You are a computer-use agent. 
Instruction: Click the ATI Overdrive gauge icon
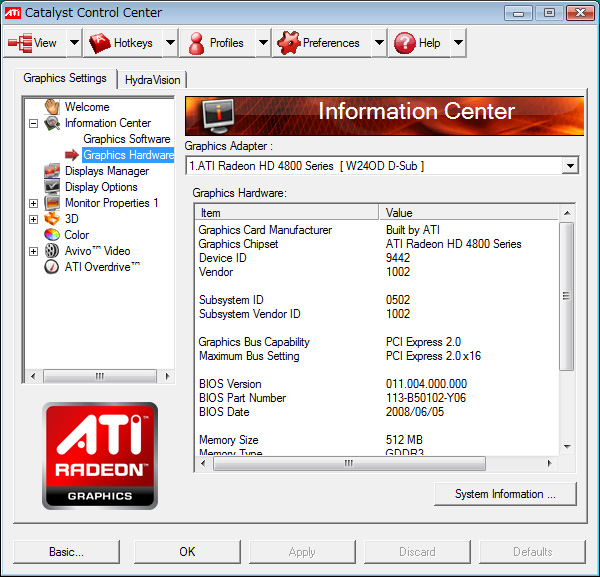pos(52,267)
